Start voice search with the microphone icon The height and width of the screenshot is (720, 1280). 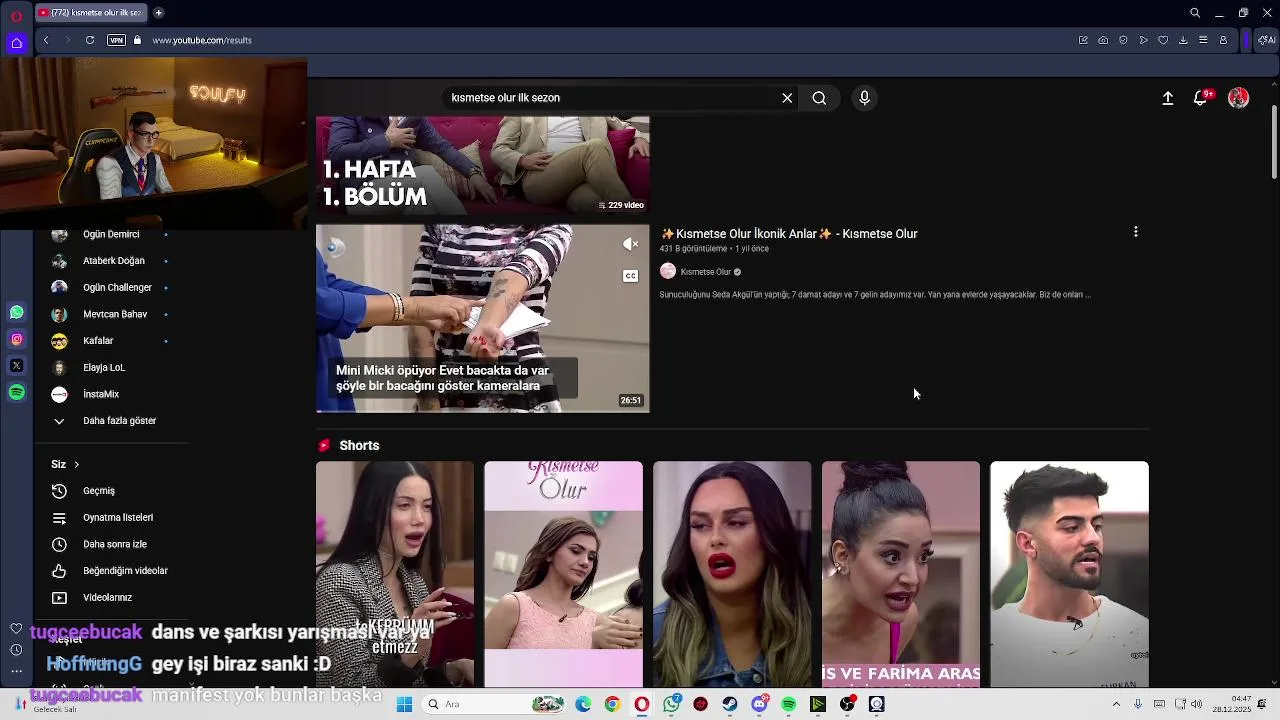coord(865,98)
